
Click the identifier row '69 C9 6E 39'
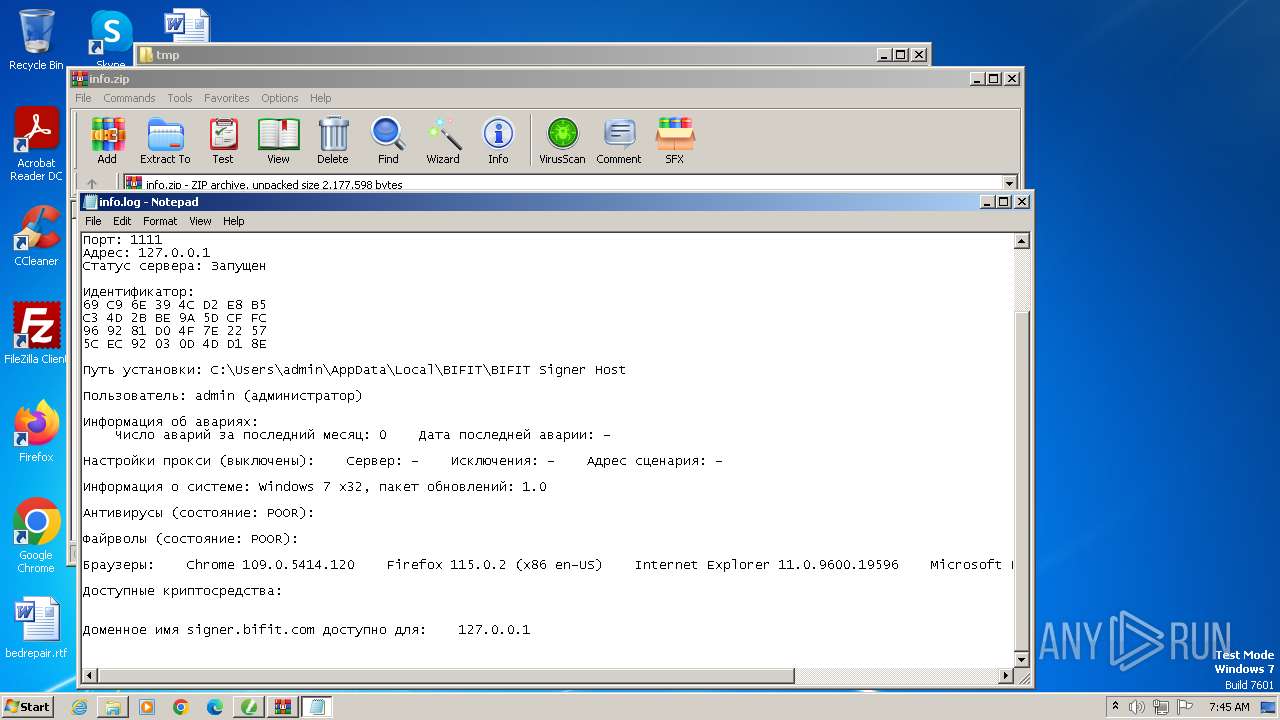[174, 305]
